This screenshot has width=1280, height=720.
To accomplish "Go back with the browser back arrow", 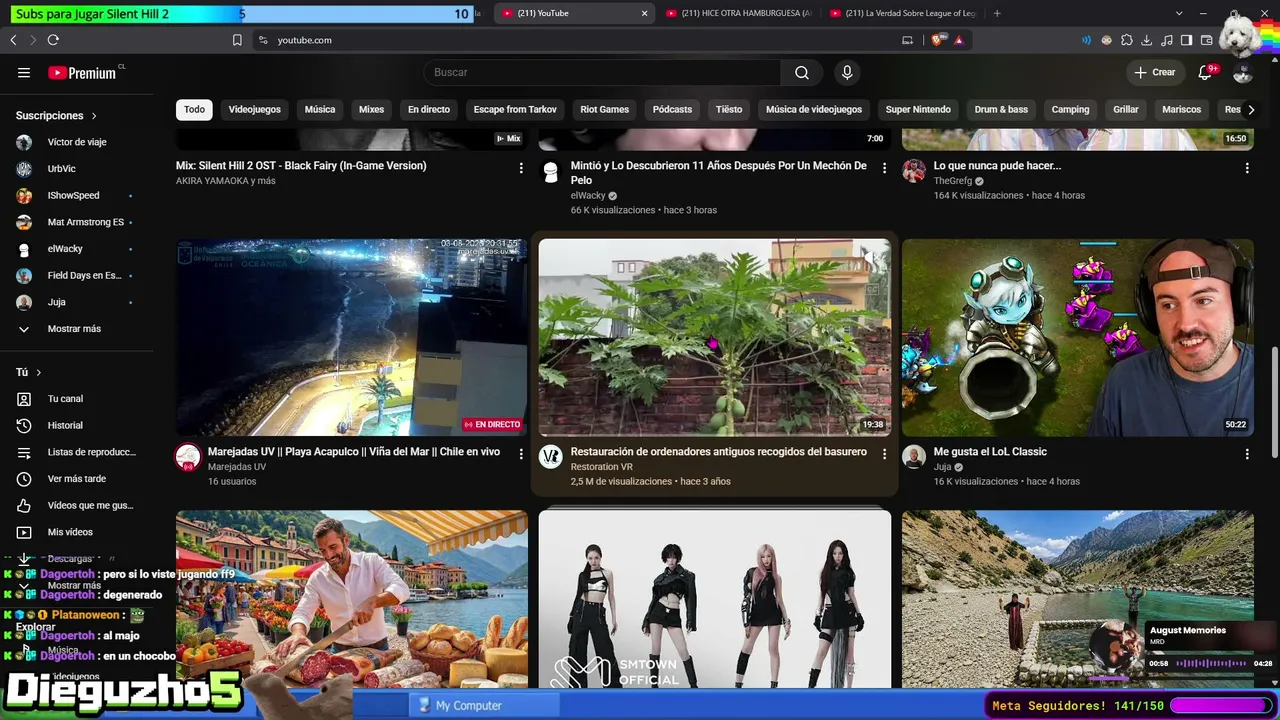I will (x=13, y=40).
